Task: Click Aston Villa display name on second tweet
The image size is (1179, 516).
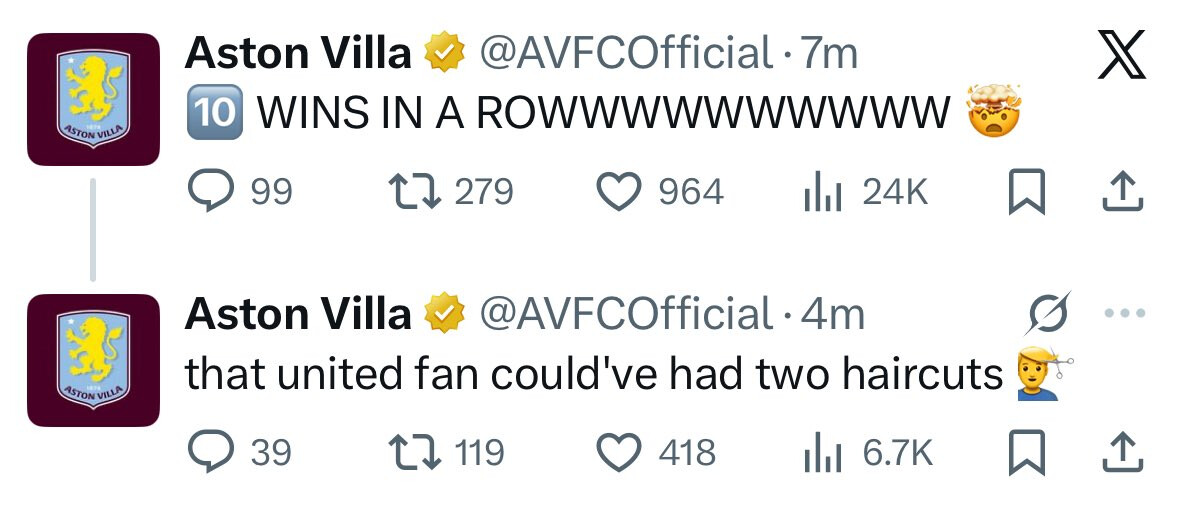Action: point(298,315)
